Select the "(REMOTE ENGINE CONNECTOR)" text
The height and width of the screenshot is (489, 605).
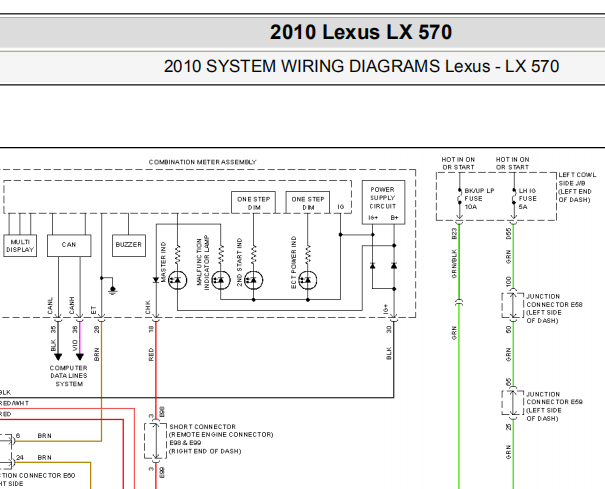click(221, 435)
